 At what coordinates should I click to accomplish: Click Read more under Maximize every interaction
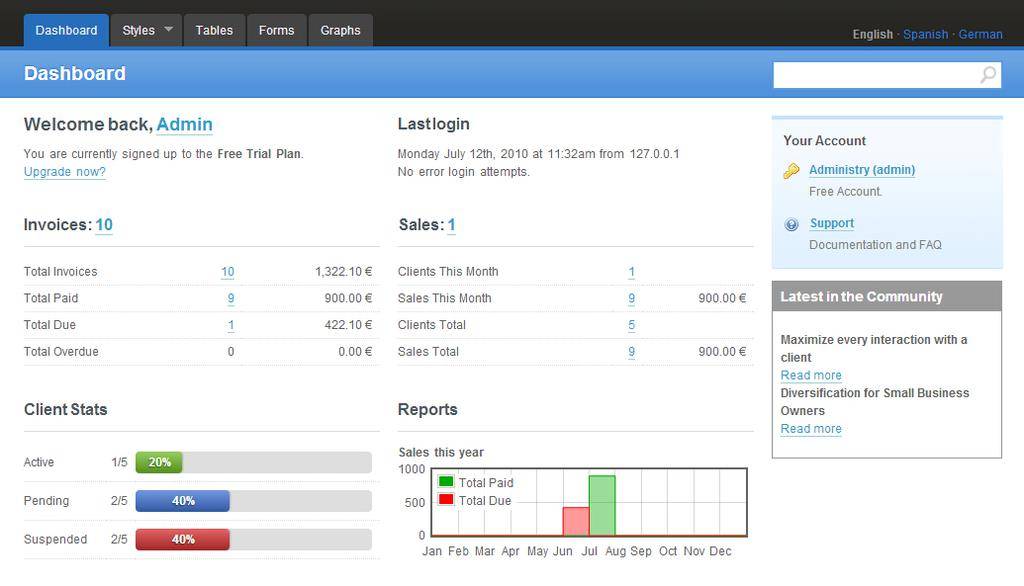point(811,375)
